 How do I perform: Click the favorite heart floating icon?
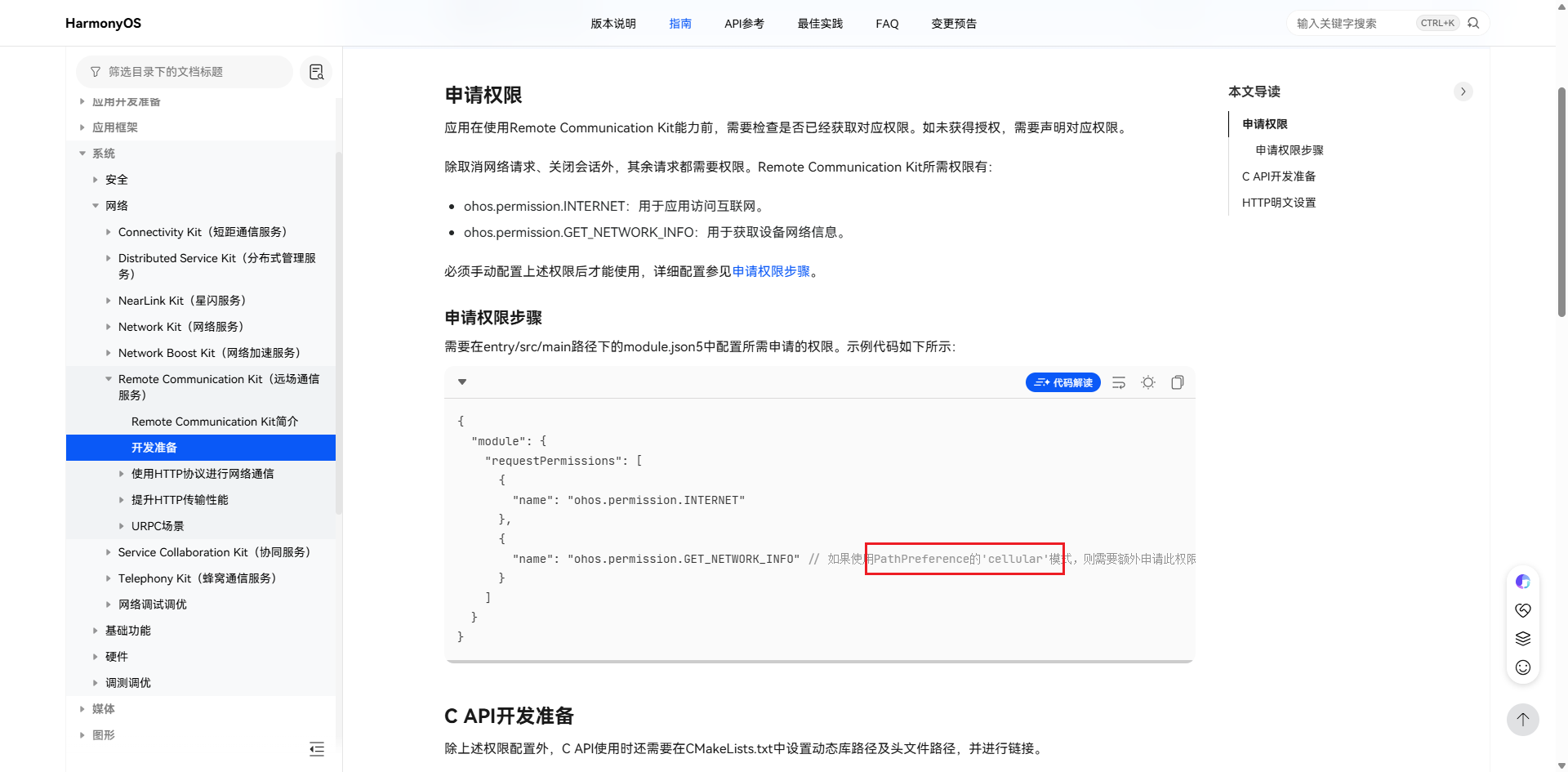(1523, 610)
